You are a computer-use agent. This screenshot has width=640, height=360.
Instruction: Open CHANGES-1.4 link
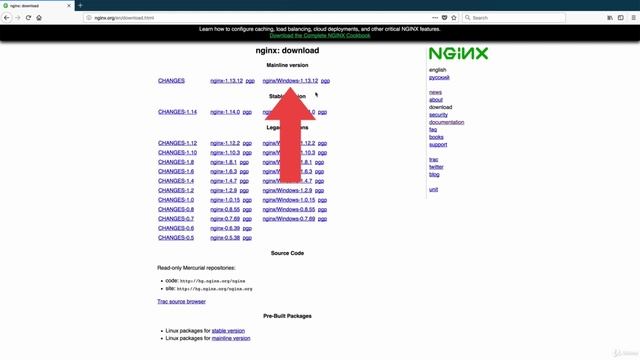[x=176, y=181]
